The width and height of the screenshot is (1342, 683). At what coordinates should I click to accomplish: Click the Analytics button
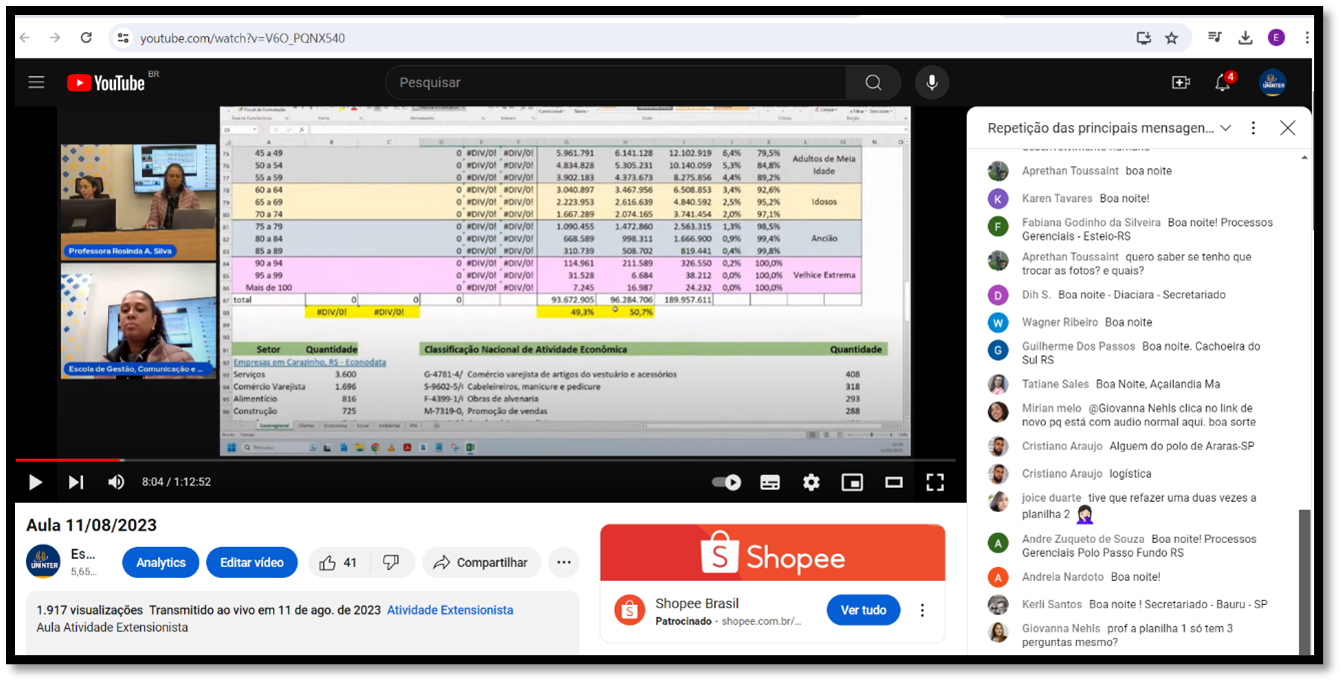(160, 563)
